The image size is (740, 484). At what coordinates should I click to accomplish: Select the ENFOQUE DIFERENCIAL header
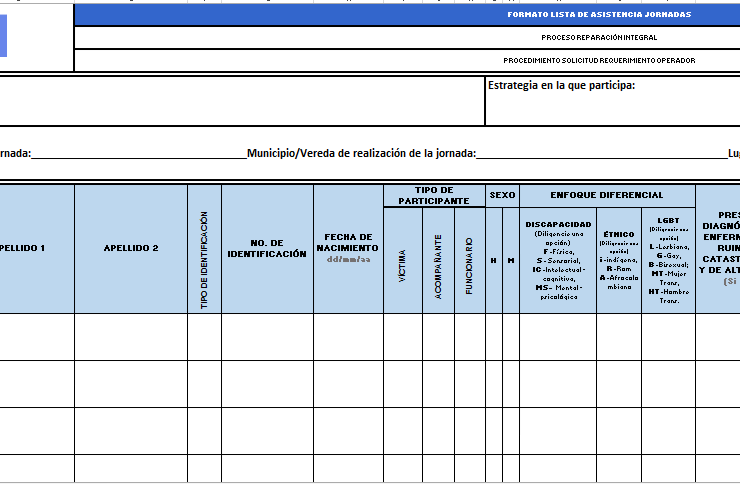[607, 195]
